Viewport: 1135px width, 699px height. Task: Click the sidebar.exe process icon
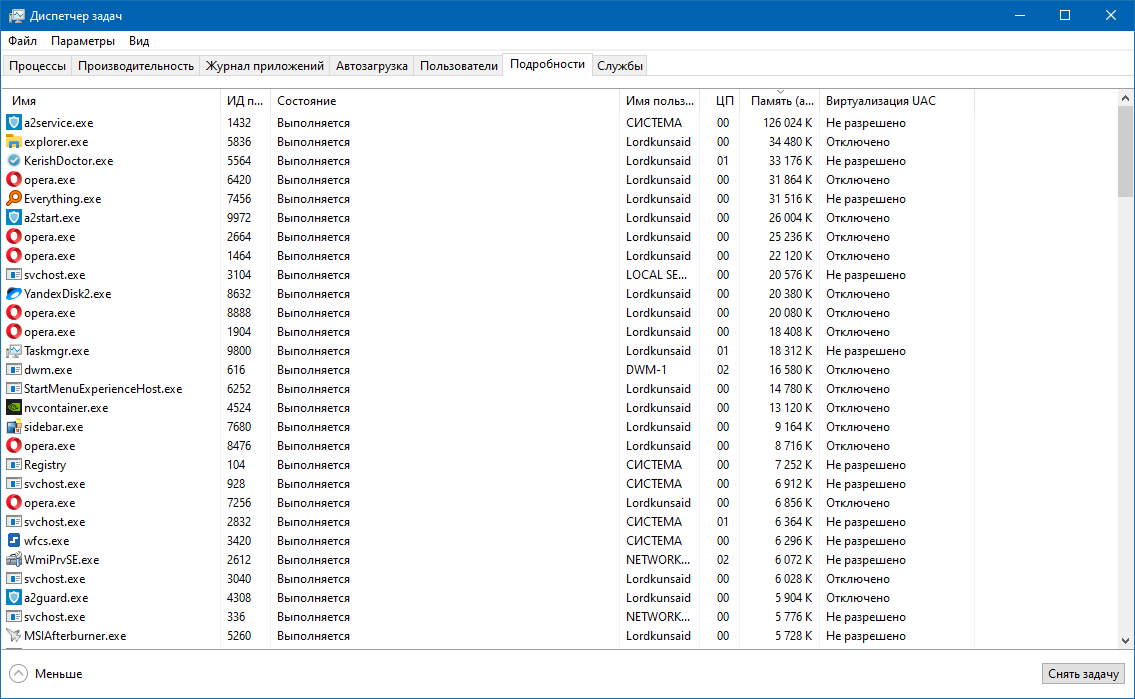click(14, 427)
